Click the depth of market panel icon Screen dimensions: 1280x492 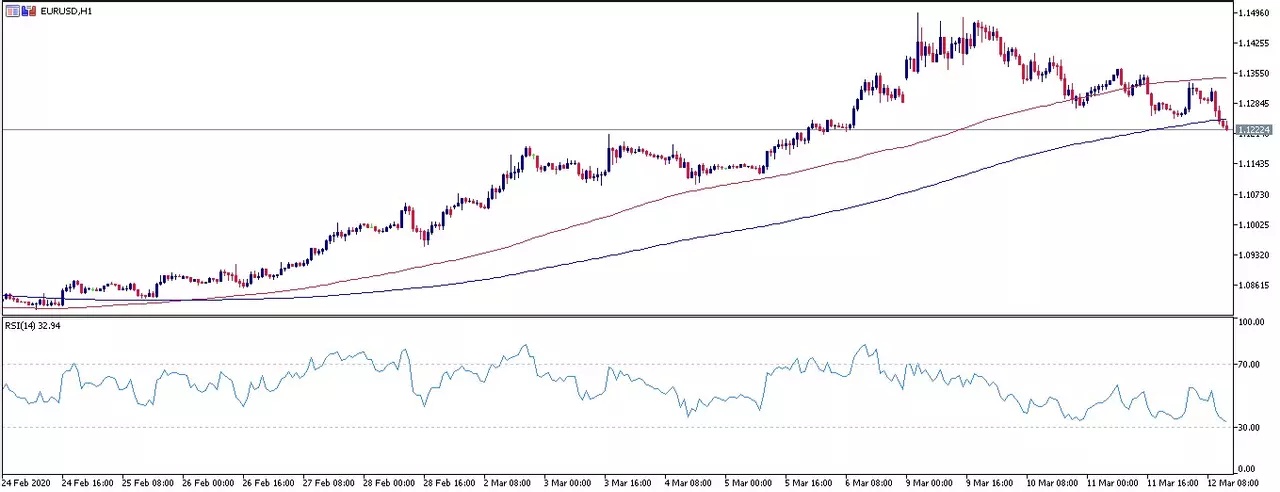pyautogui.click(x=11, y=10)
